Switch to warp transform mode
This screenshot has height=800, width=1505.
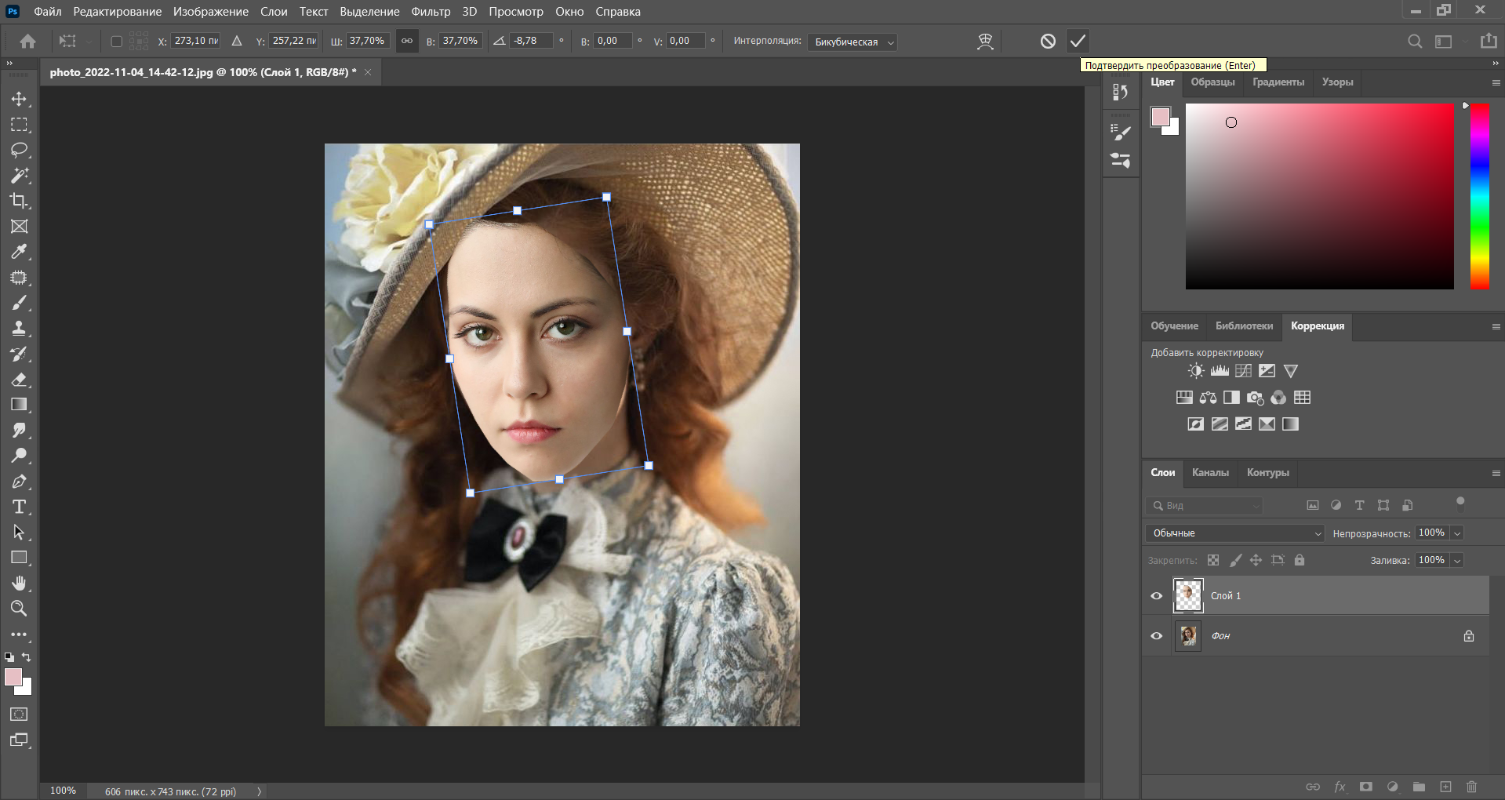tap(985, 41)
